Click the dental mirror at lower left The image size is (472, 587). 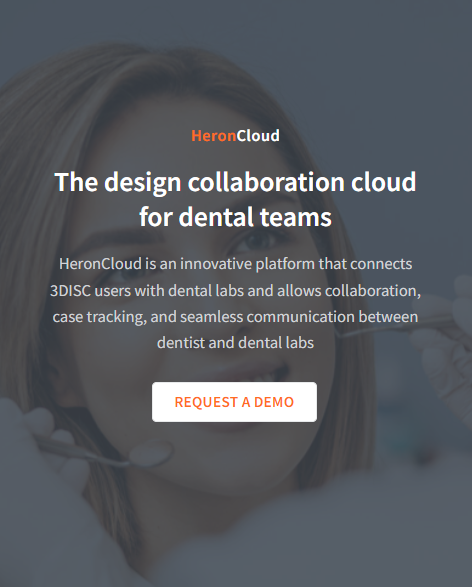150,453
